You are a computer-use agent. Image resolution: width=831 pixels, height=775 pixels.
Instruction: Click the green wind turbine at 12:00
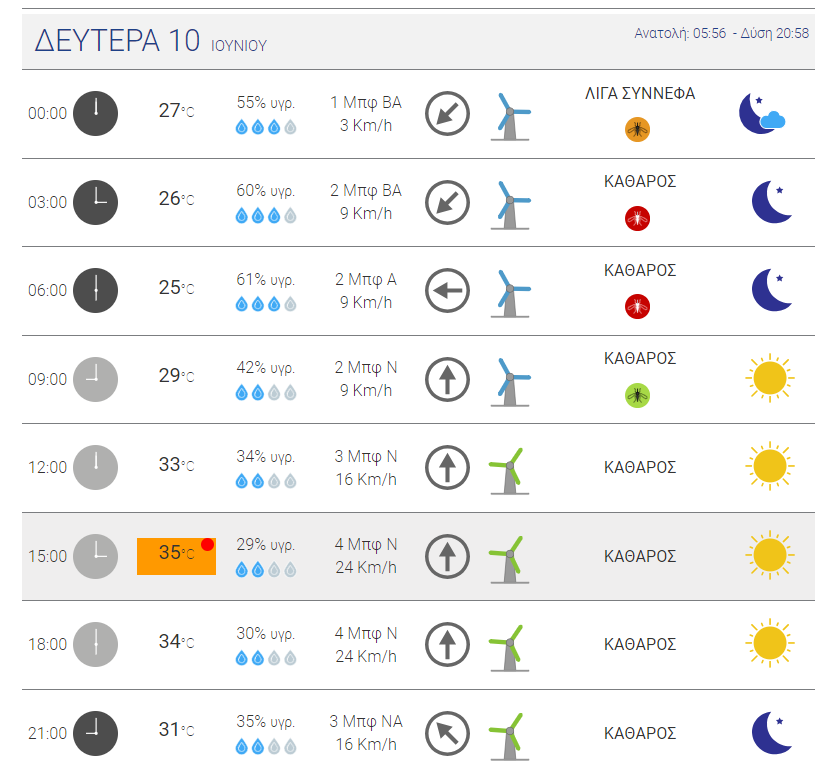(x=507, y=468)
